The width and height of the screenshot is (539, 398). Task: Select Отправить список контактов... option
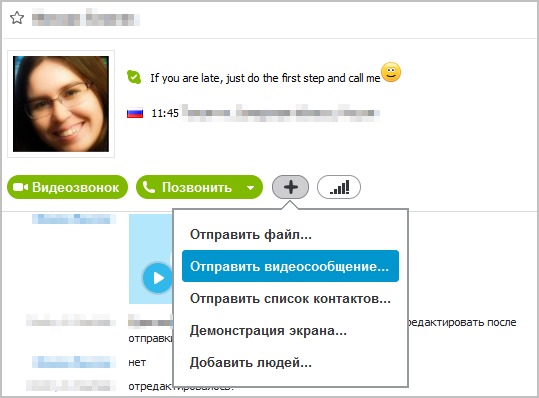pyautogui.click(x=290, y=298)
